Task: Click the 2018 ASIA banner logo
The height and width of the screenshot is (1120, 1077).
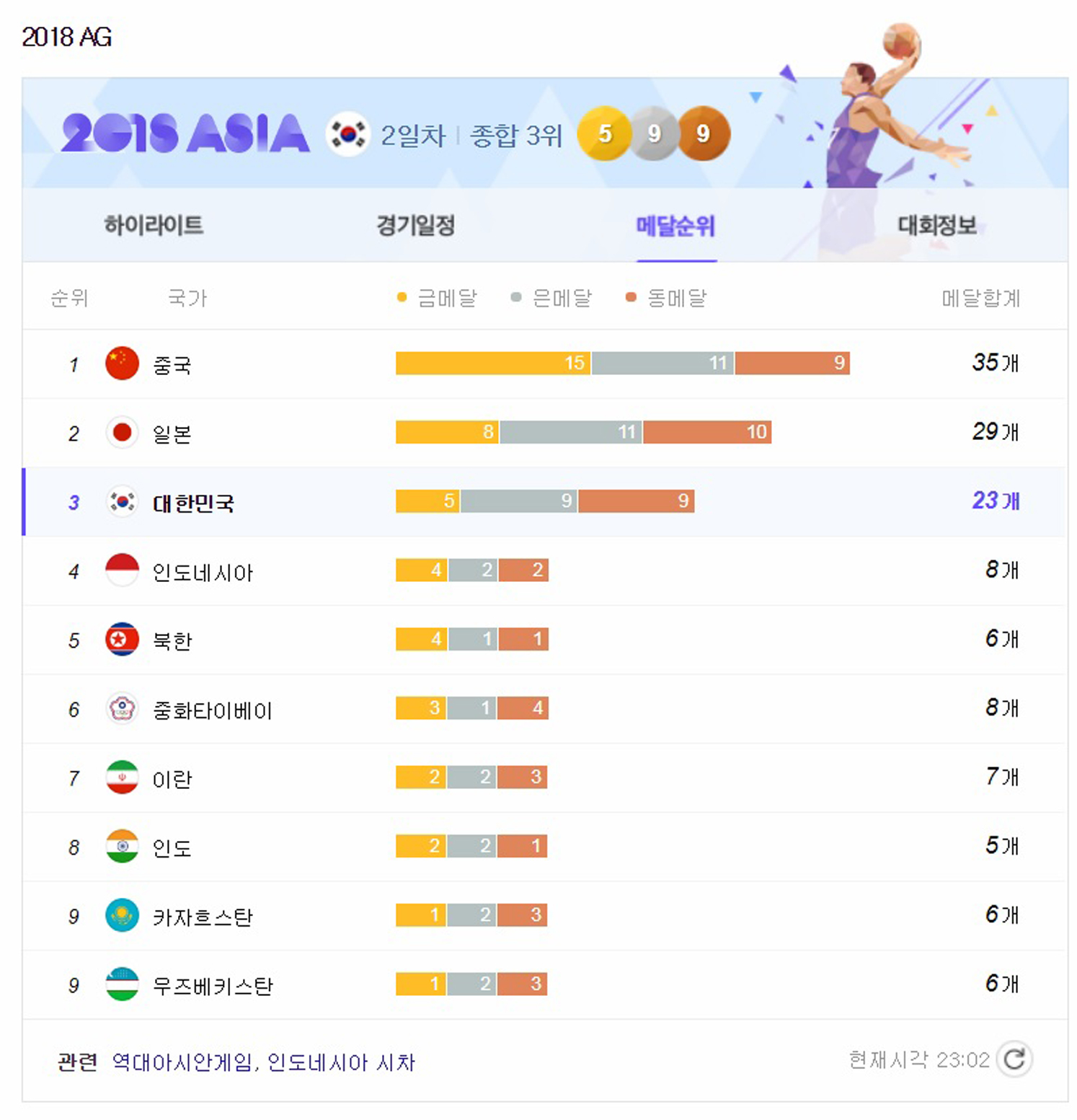Action: pyautogui.click(x=185, y=133)
